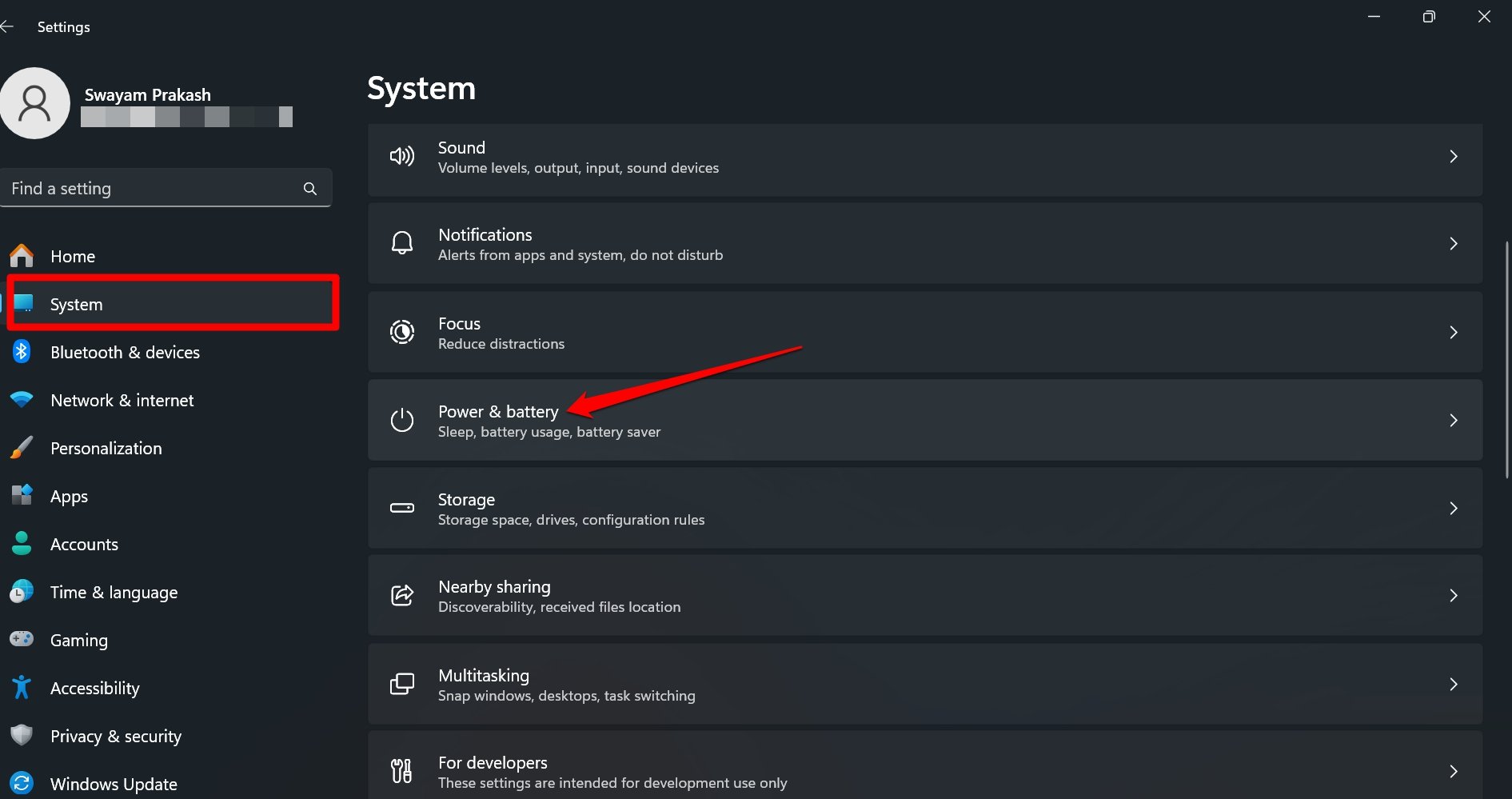Click the Power & battery icon
Viewport: 1512px width, 799px height.
coord(401,420)
